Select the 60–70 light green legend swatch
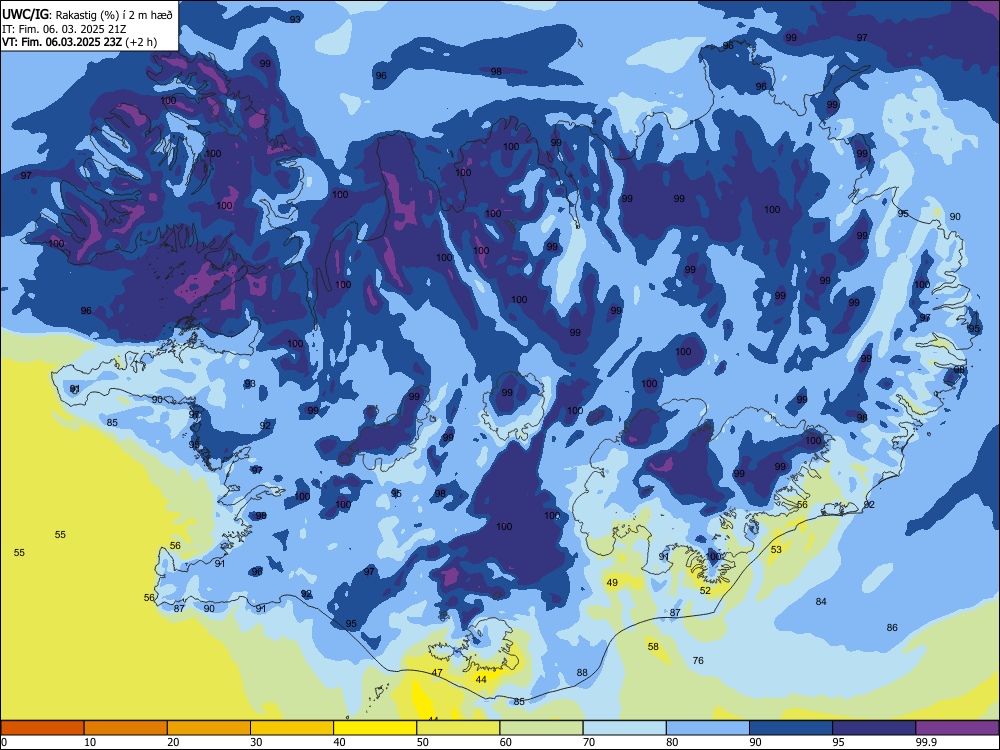 (541, 728)
